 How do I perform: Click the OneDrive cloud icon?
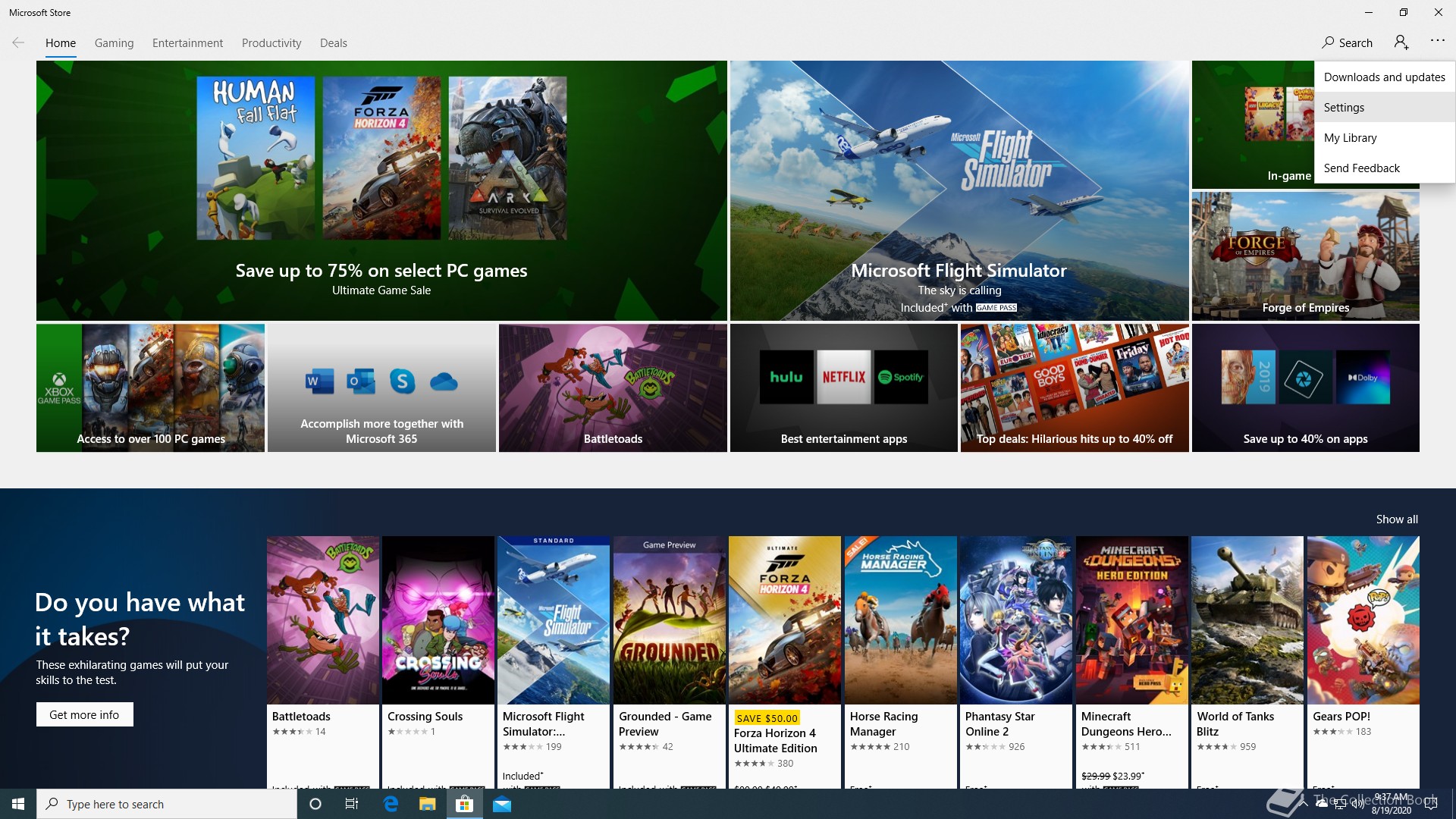point(444,382)
